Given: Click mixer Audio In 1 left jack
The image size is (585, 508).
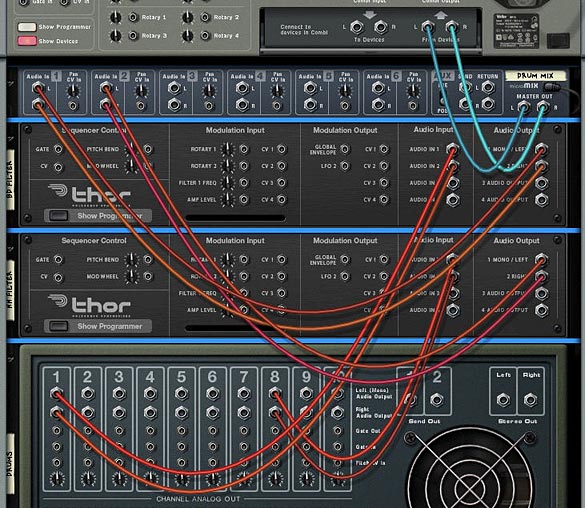Looking at the screenshot, I should [37, 88].
